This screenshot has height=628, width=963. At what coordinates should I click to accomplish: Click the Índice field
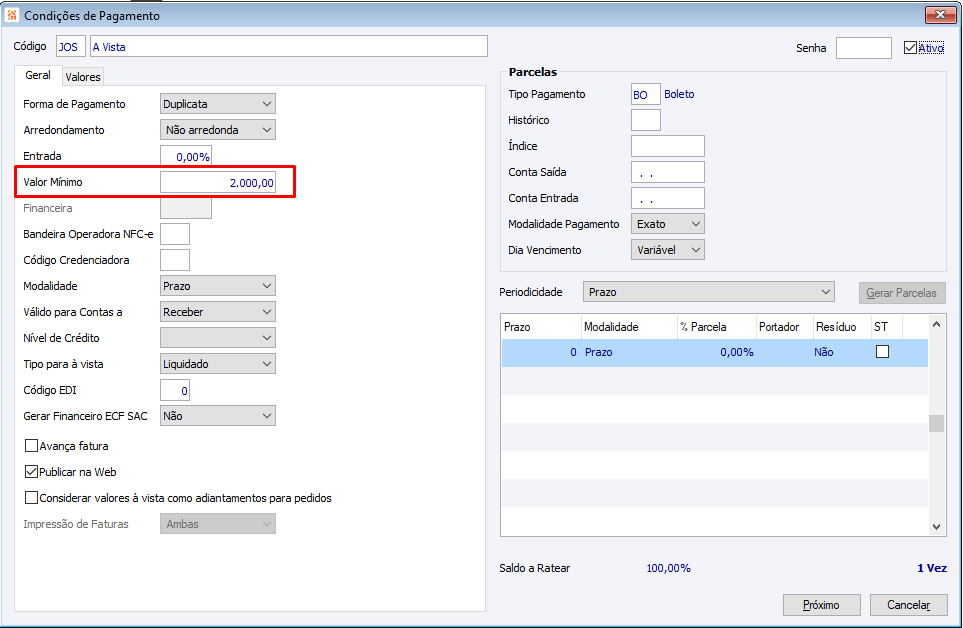click(668, 146)
